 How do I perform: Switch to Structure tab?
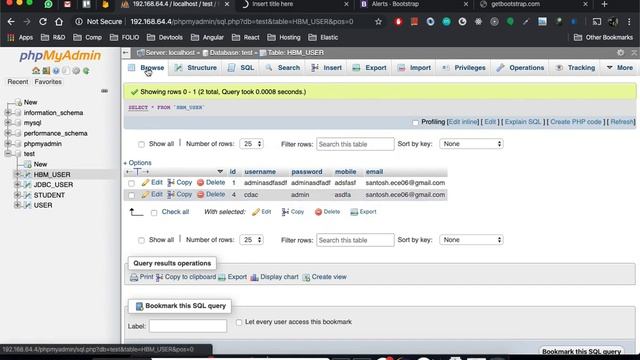(x=196, y=68)
